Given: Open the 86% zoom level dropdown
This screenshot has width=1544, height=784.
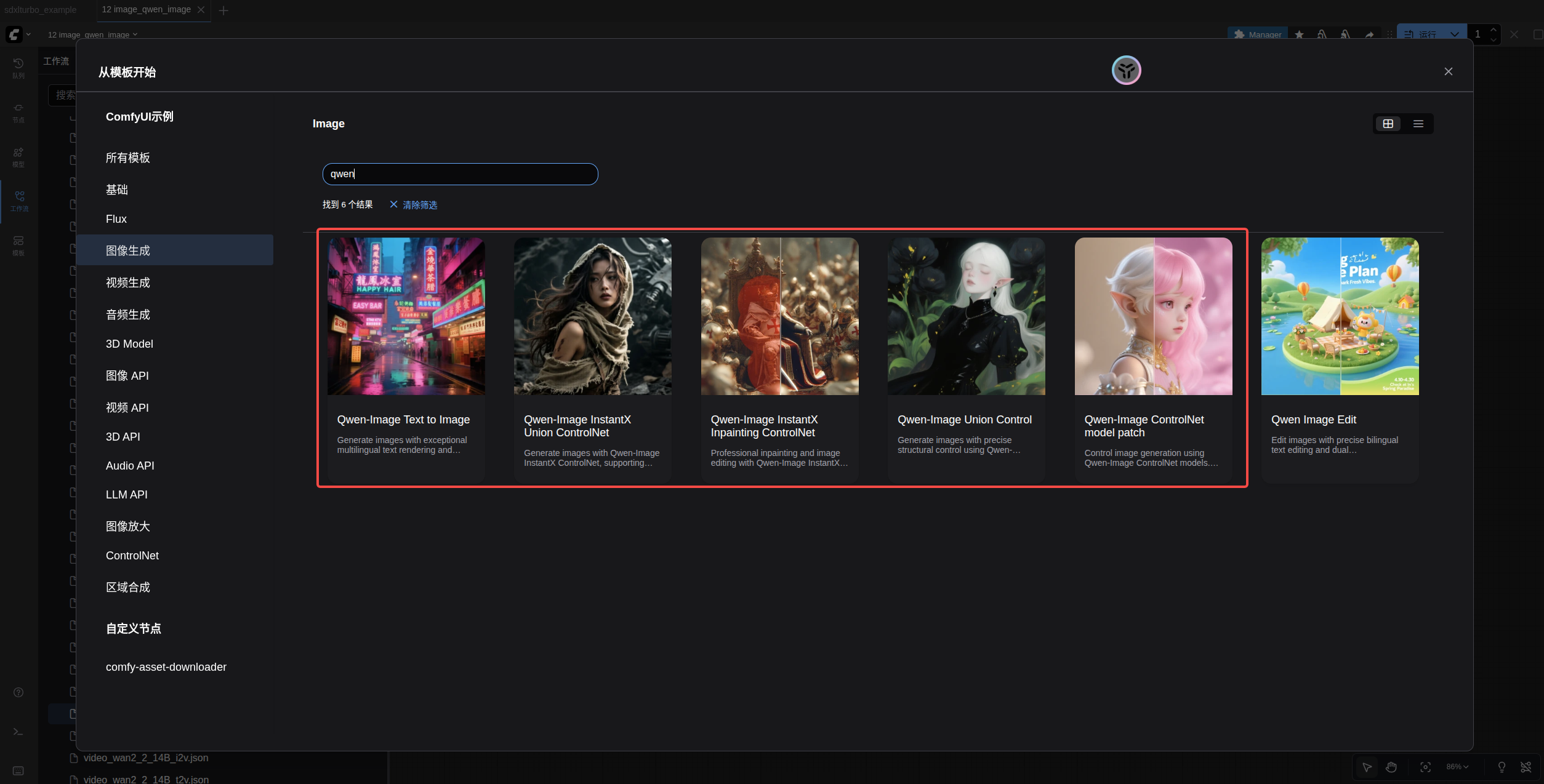Looking at the screenshot, I should pyautogui.click(x=1457, y=767).
